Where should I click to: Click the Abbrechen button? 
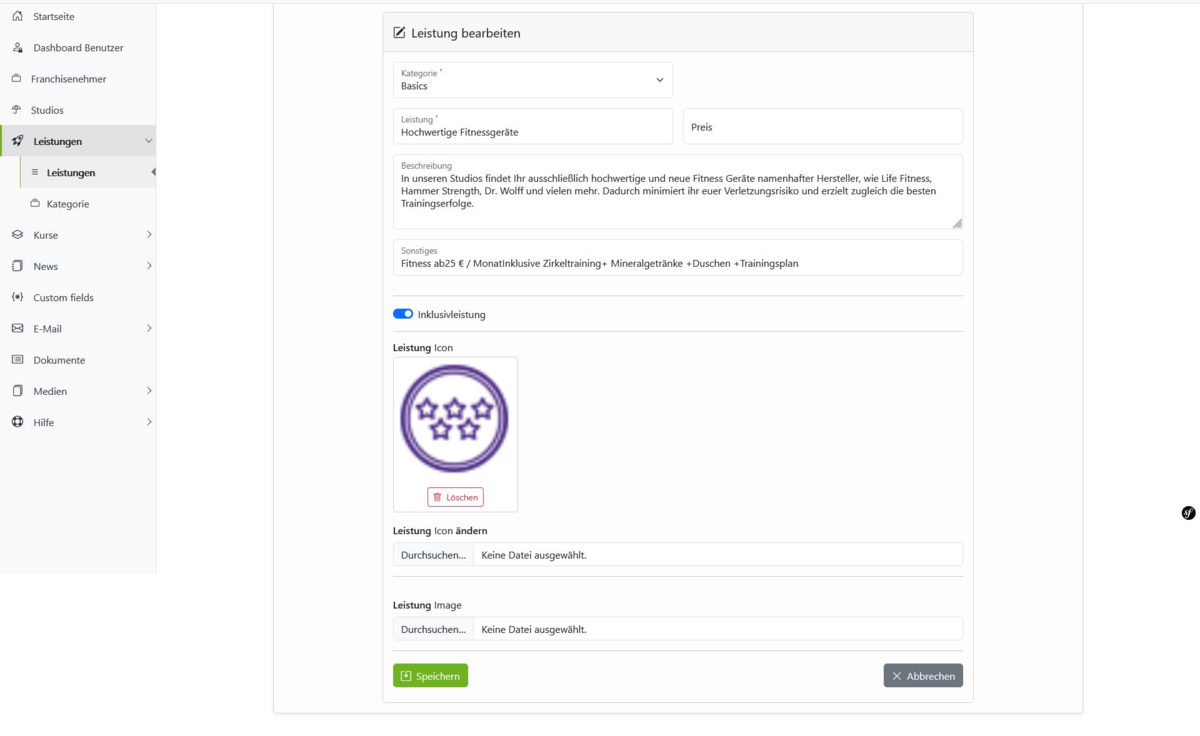coord(923,676)
